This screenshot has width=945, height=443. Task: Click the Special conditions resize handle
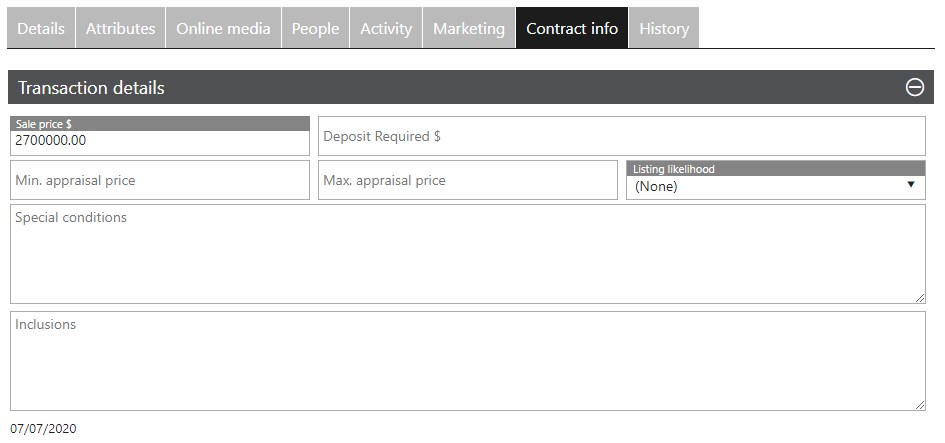point(920,298)
